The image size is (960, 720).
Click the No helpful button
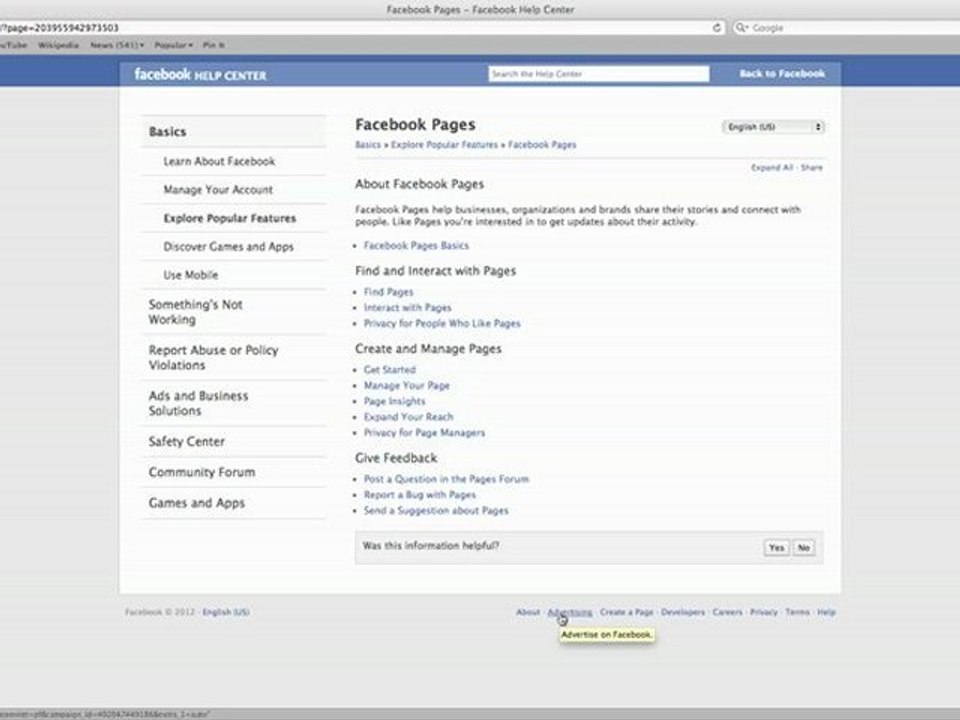(x=803, y=547)
